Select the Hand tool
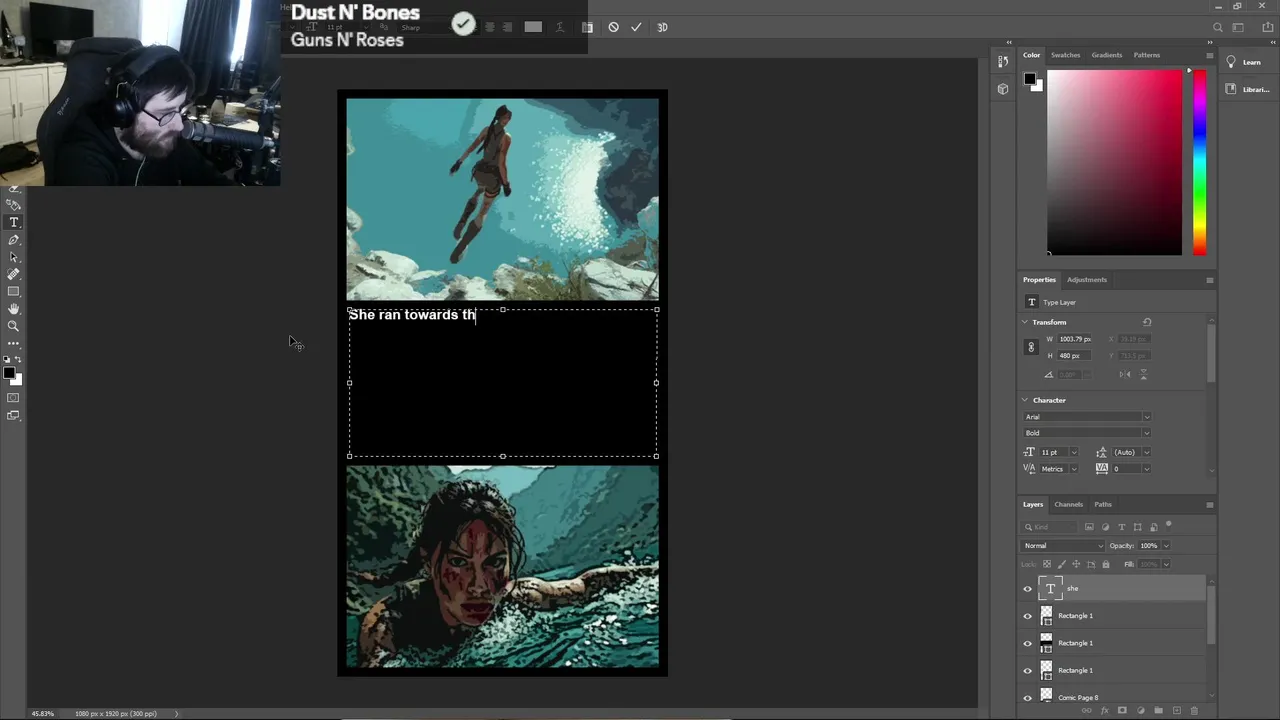 point(14,309)
